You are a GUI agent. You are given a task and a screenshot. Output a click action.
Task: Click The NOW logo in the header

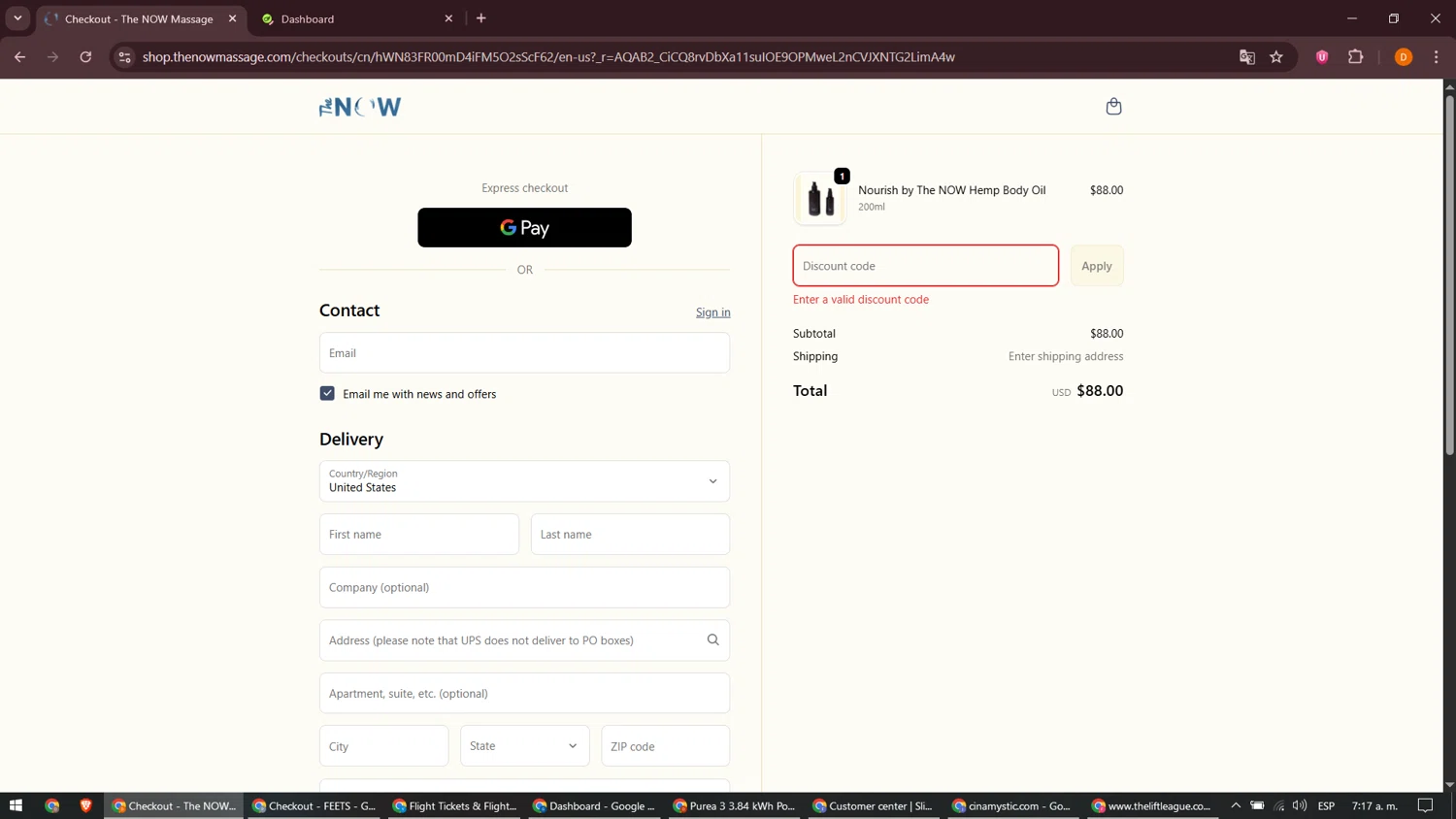point(360,107)
